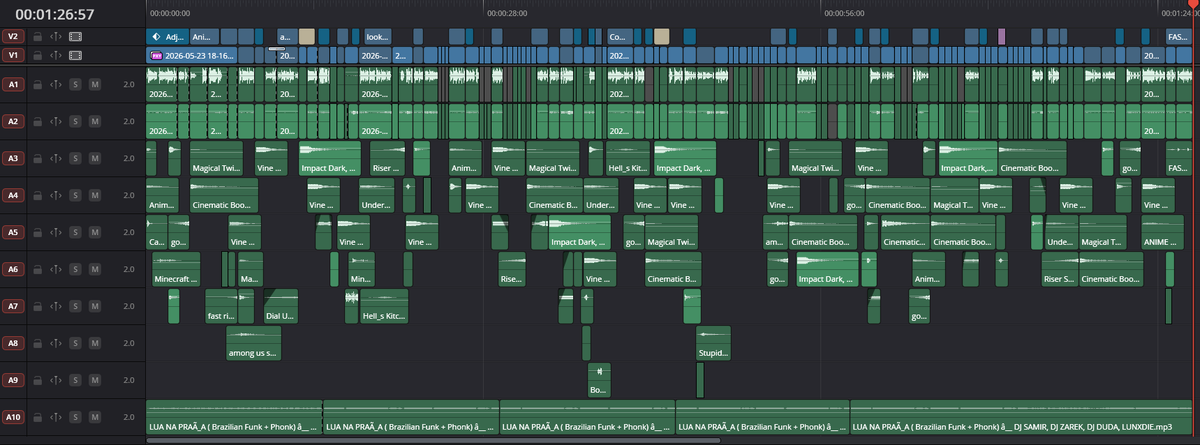Select the 'Minecraft ...' clip on A6
This screenshot has height=445, width=1200.
(x=176, y=269)
